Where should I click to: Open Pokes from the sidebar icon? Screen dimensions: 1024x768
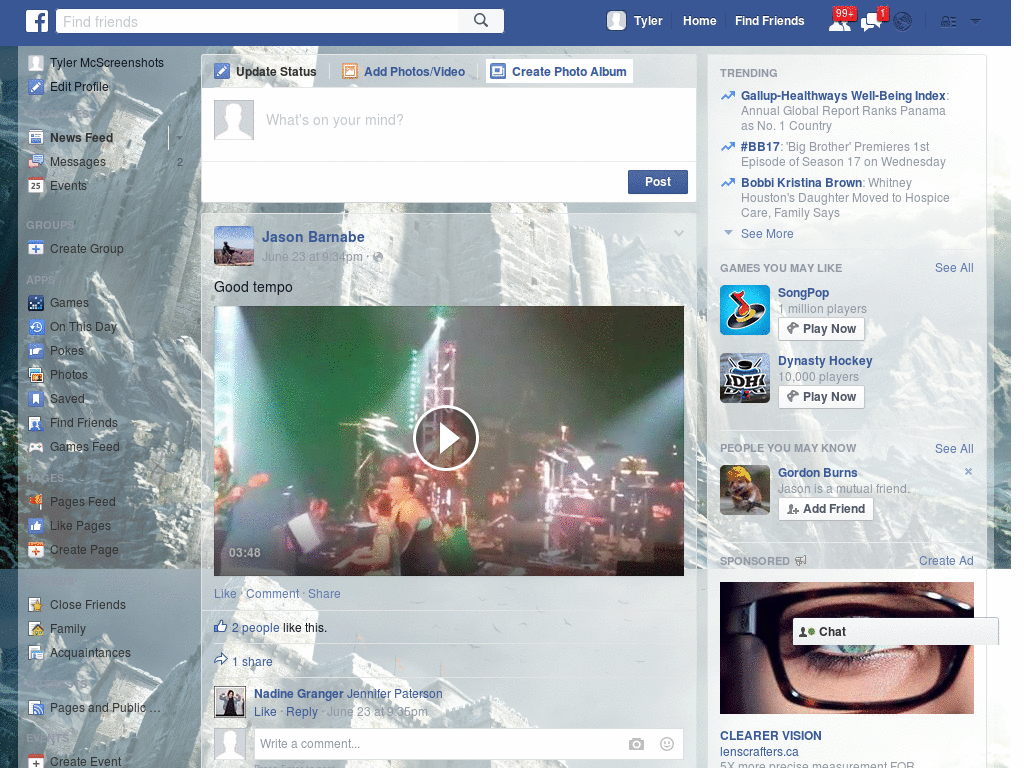tap(35, 350)
